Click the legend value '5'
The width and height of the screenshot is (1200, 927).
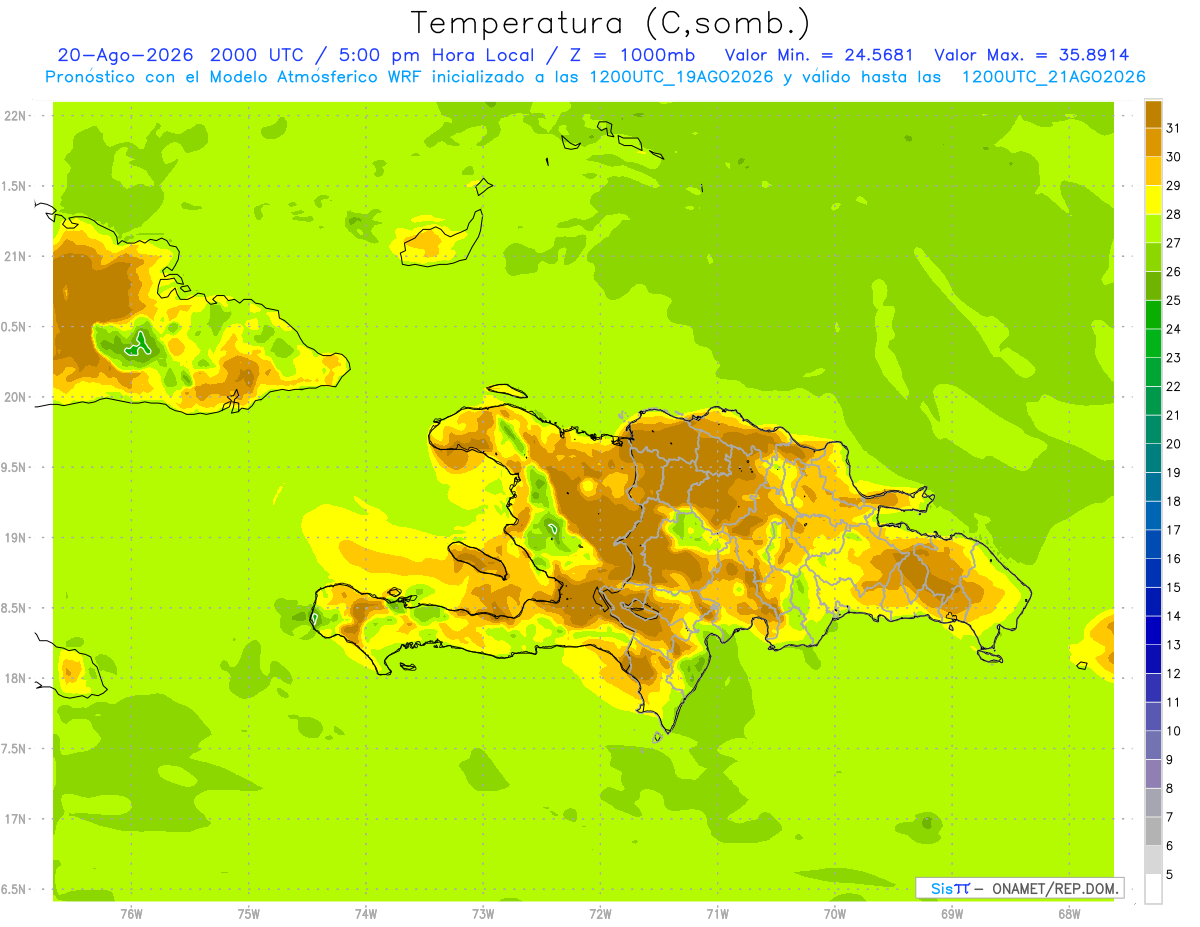tap(1170, 874)
